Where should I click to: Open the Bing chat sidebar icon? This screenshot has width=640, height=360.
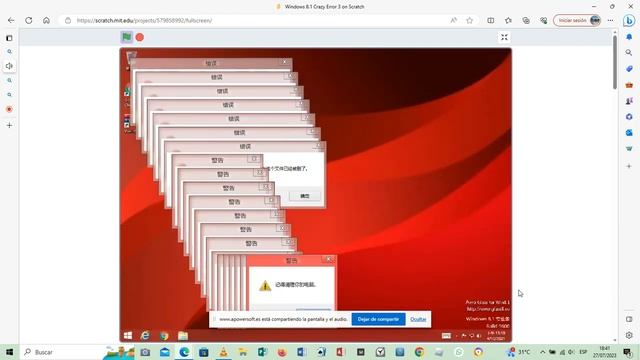629,20
